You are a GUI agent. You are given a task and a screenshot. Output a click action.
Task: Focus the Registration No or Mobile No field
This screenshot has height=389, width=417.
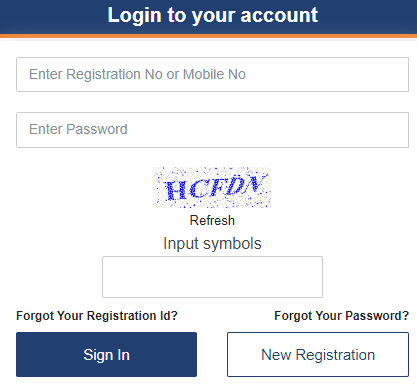click(212, 74)
